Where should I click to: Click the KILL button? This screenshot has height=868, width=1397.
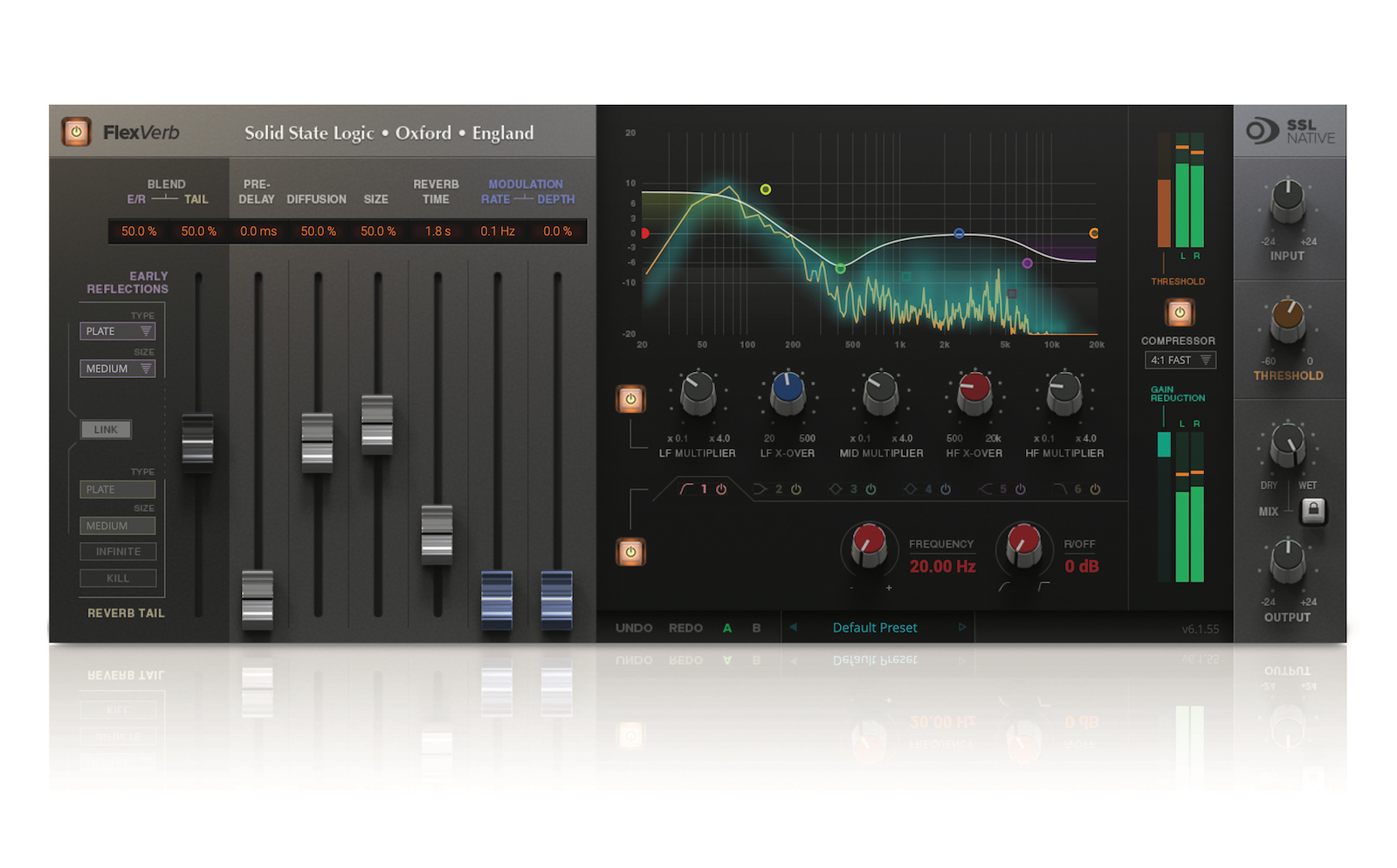tap(118, 578)
